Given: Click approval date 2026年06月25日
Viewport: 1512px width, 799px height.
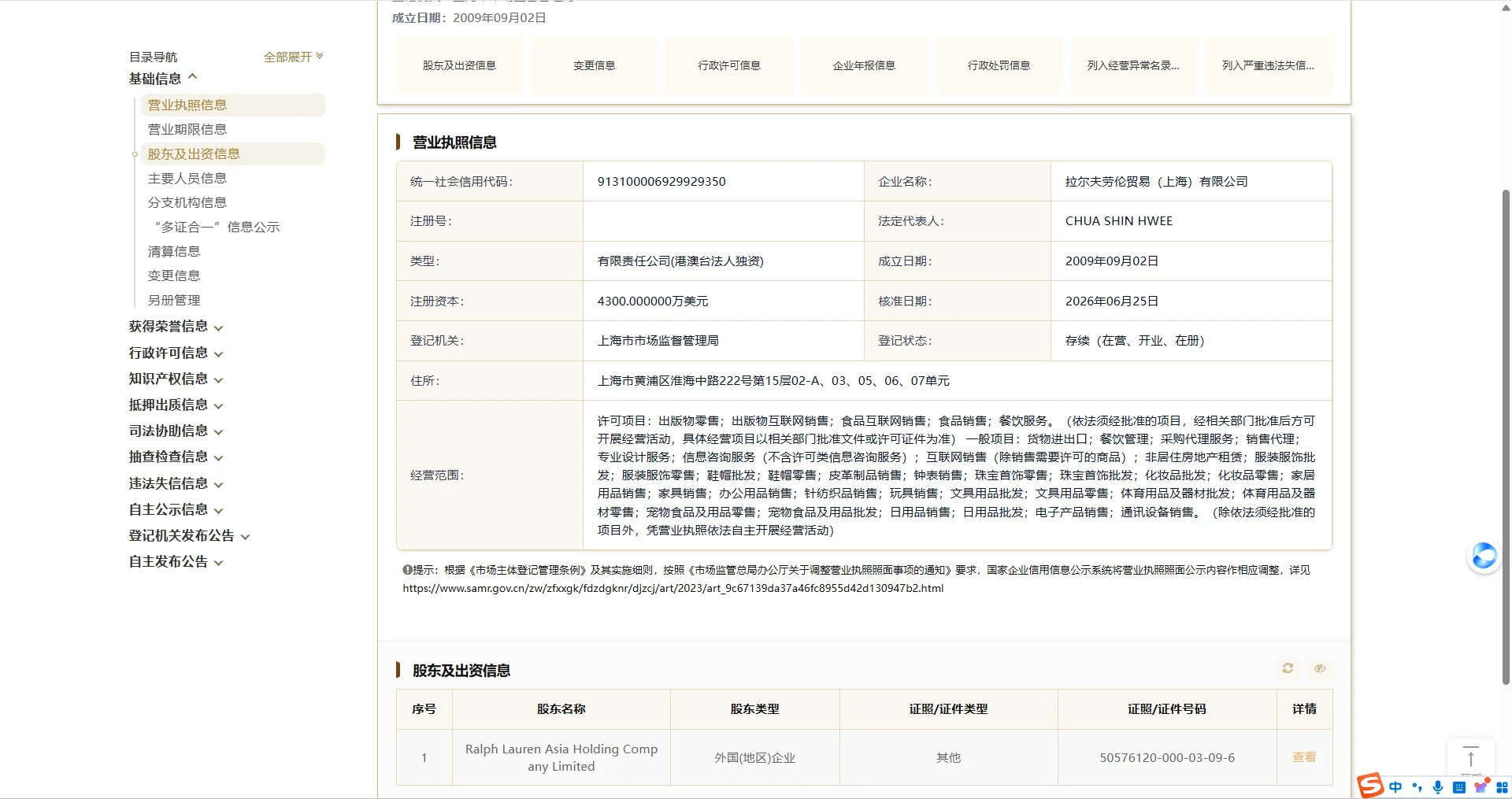Looking at the screenshot, I should (x=1112, y=301).
